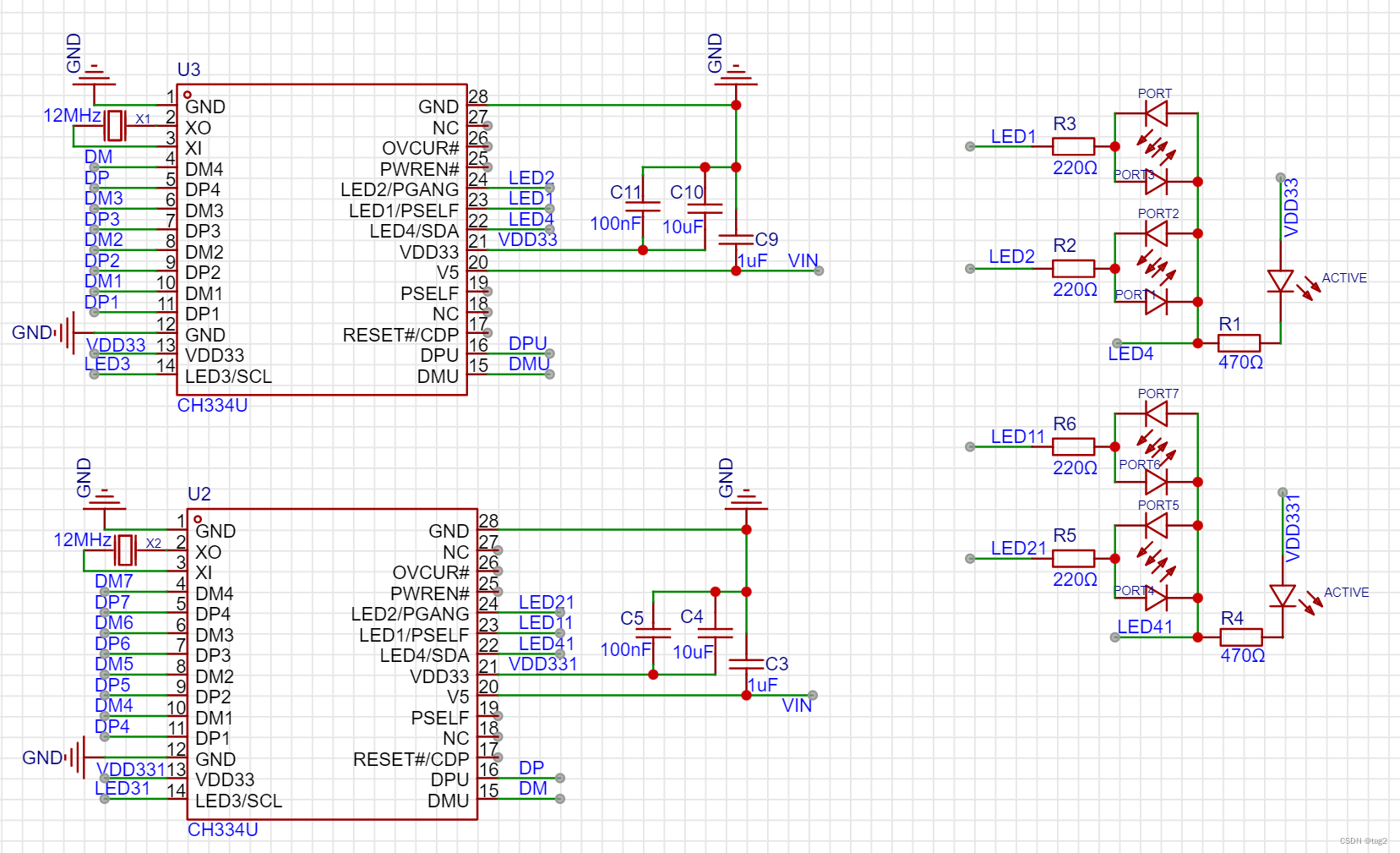Click the 470Ω value label under R1

pos(1240,362)
